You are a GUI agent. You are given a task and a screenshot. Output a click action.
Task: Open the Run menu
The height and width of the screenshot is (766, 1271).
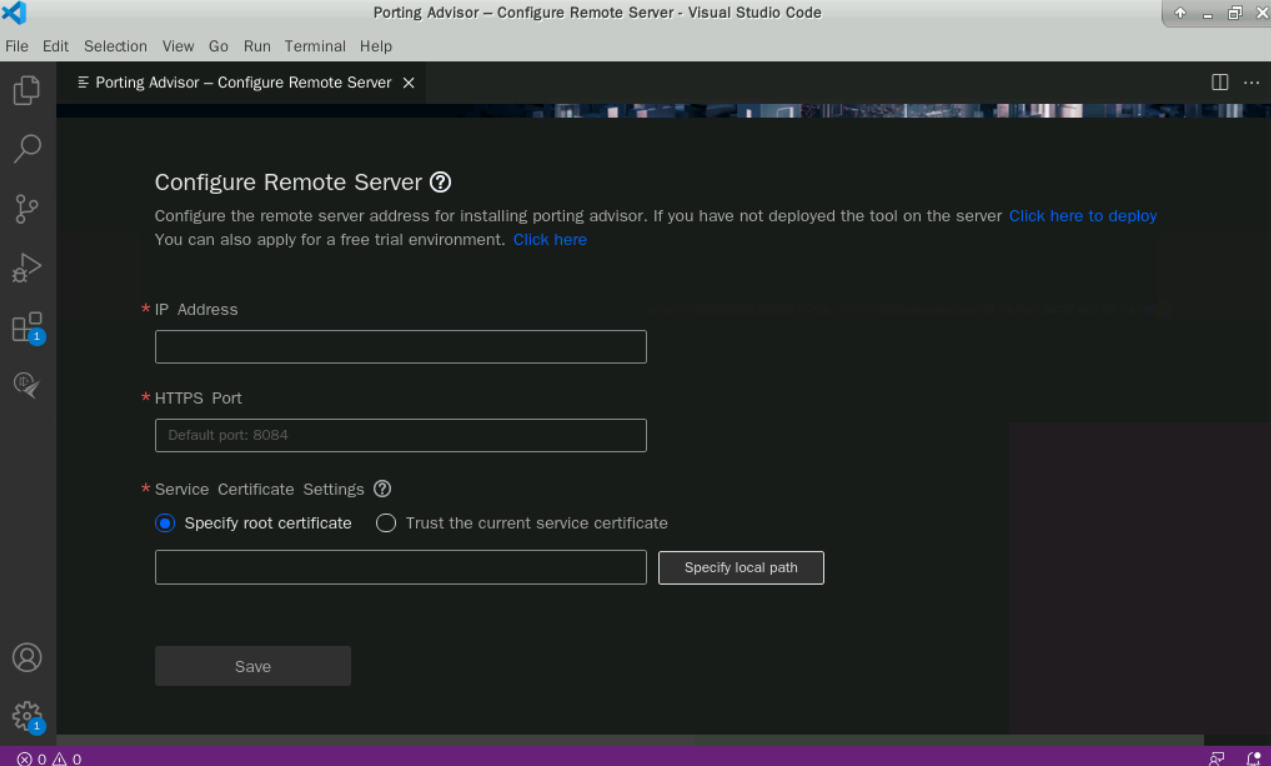coord(257,46)
